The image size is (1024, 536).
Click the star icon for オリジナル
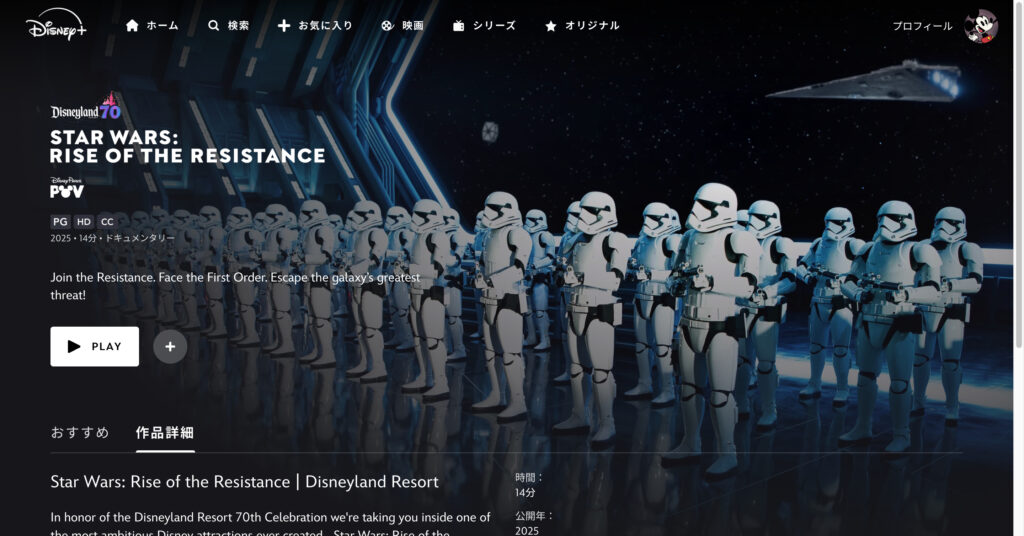click(551, 26)
